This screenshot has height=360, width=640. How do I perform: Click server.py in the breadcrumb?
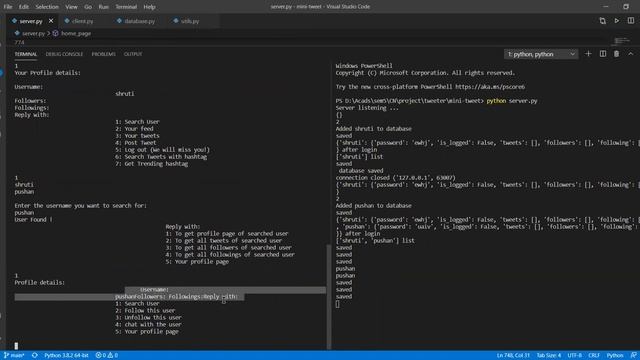click(x=33, y=33)
